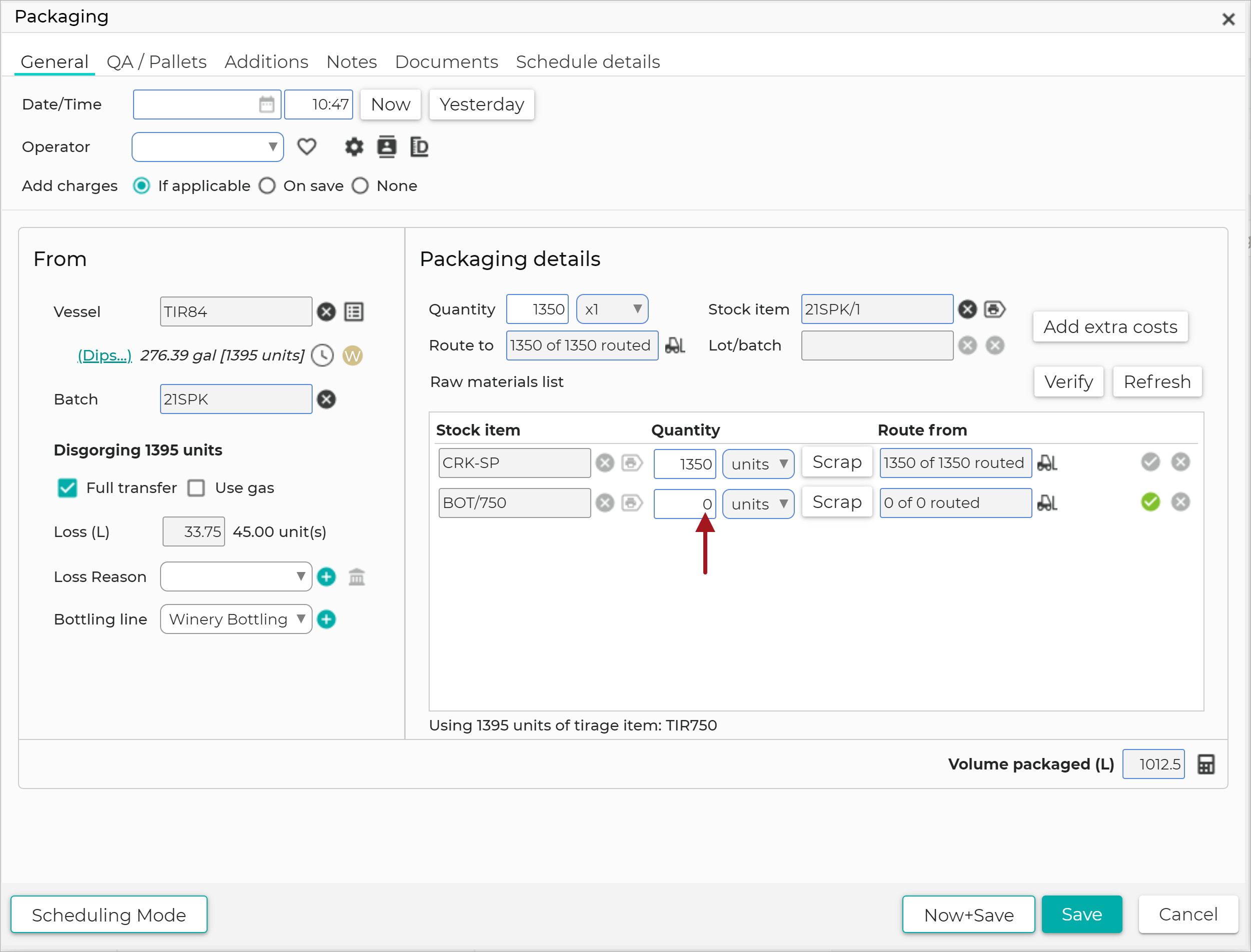This screenshot has width=1251, height=952.
Task: Click the packaging Quantity 1350 field
Action: tap(537, 309)
